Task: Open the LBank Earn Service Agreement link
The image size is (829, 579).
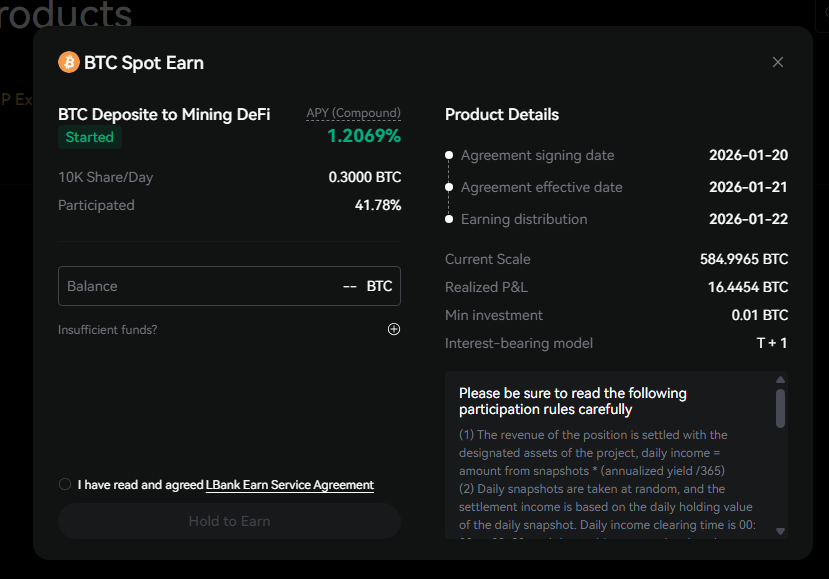Action: click(x=290, y=485)
